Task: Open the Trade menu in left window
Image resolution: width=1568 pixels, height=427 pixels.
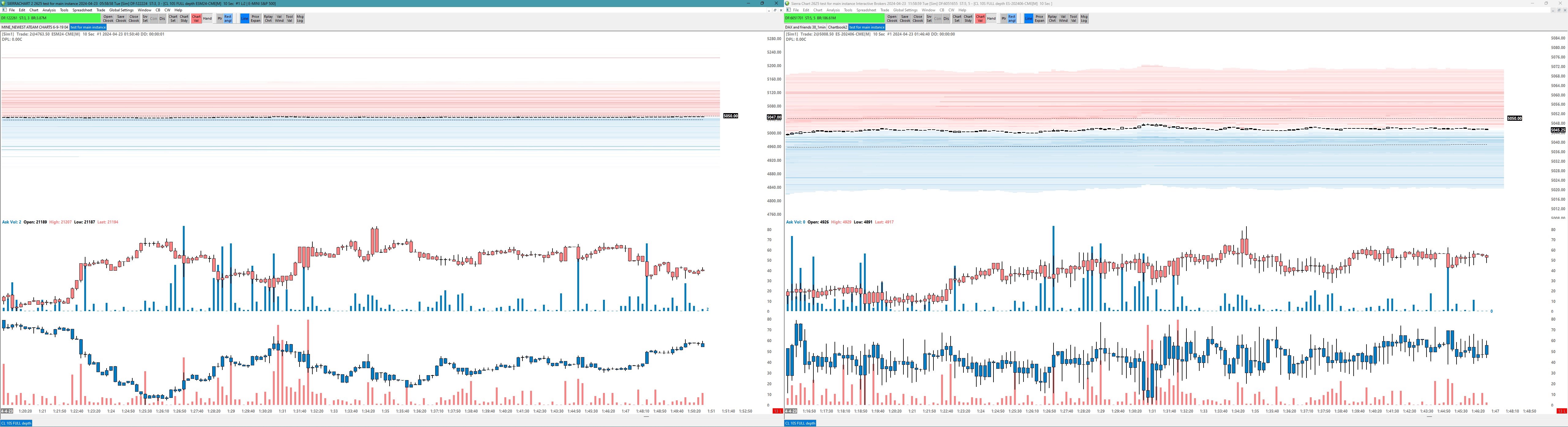Action: 100,10
